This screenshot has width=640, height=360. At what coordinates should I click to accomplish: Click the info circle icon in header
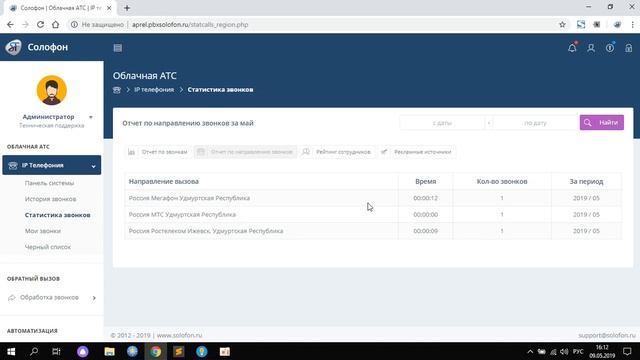coord(610,48)
